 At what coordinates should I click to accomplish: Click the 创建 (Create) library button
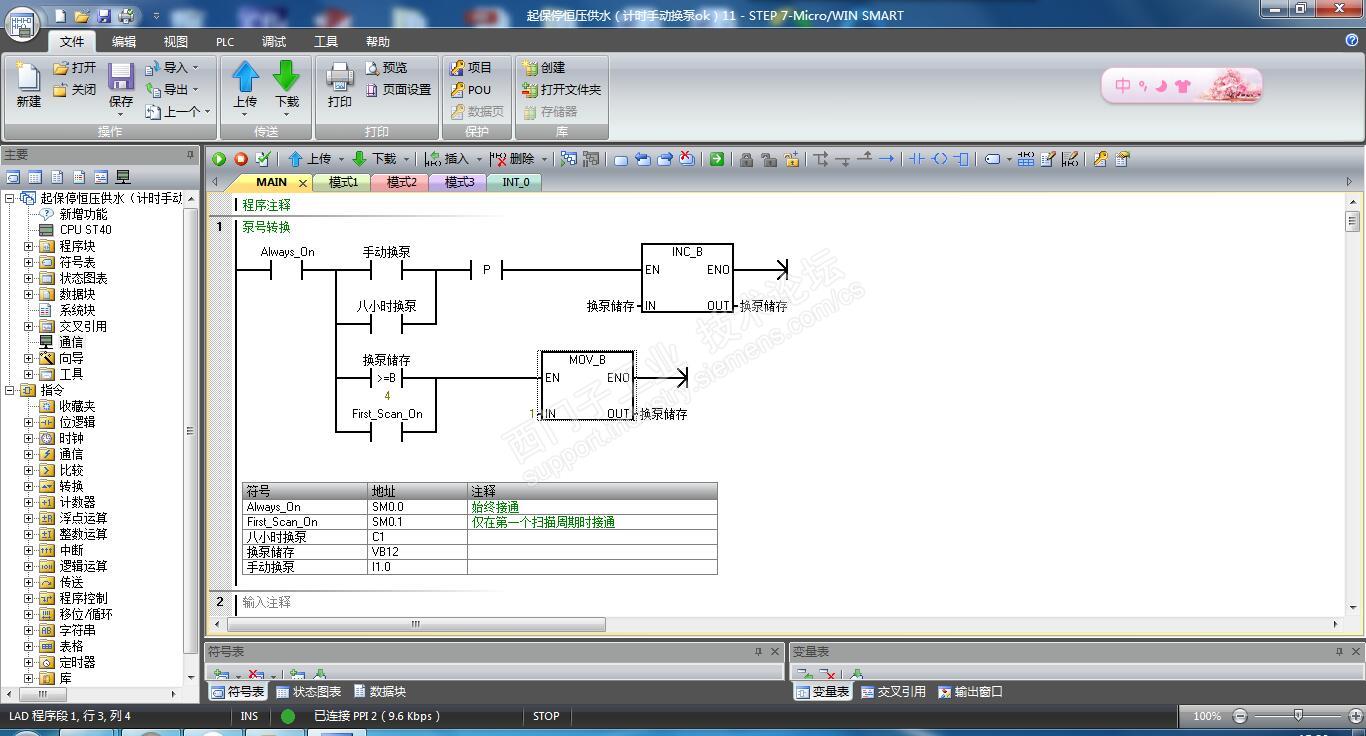coord(544,67)
